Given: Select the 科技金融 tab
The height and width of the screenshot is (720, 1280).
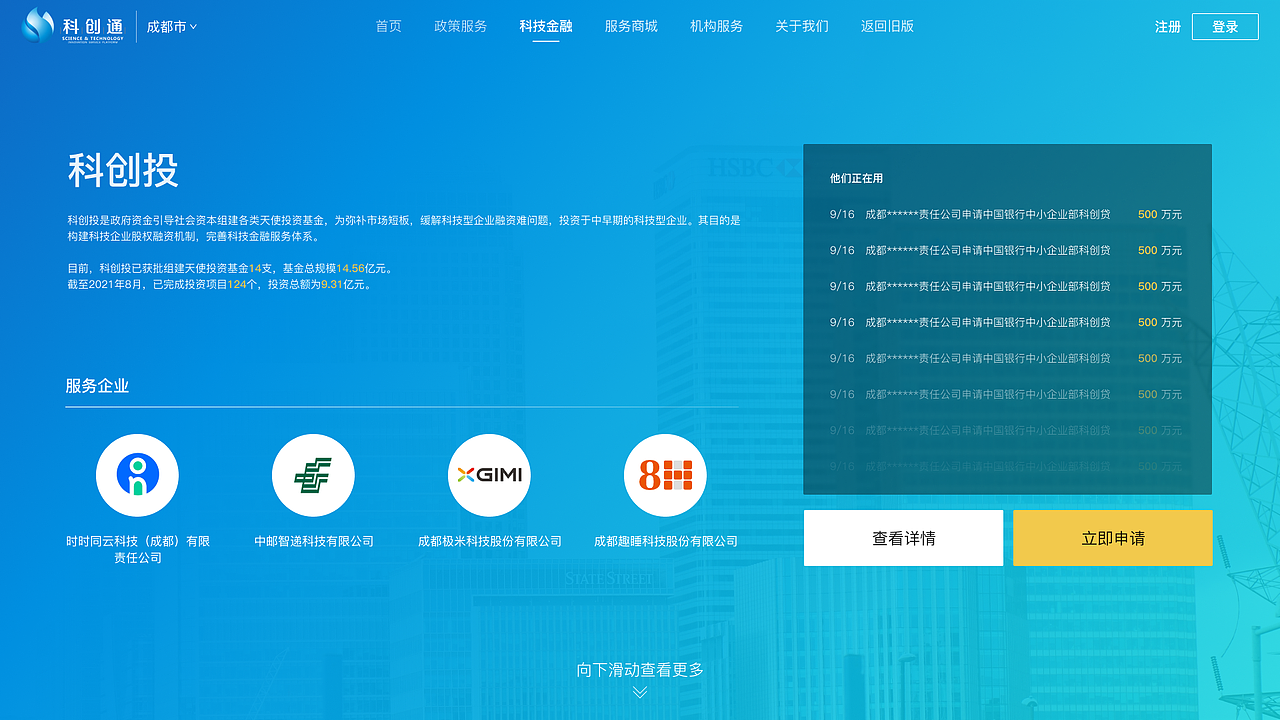Looking at the screenshot, I should coord(546,26).
